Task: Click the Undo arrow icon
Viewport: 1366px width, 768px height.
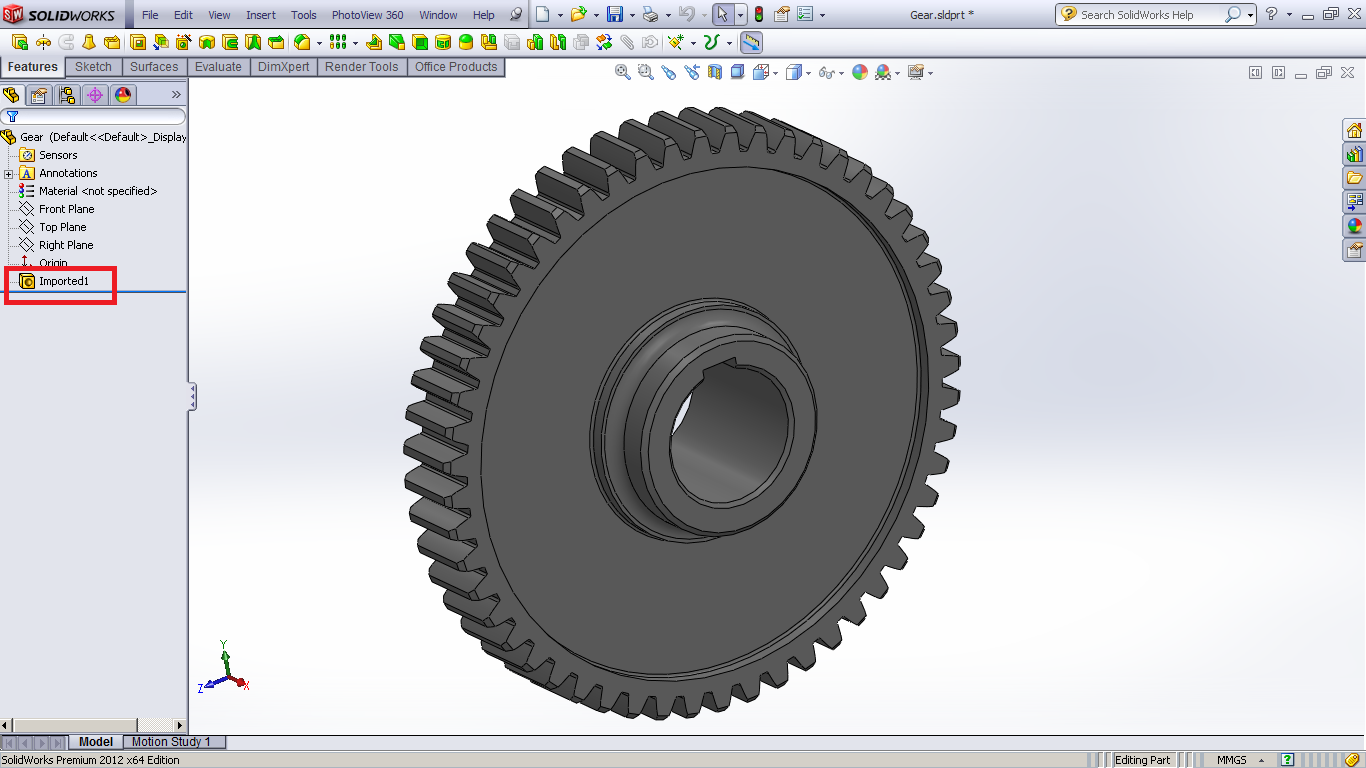Action: [x=686, y=15]
